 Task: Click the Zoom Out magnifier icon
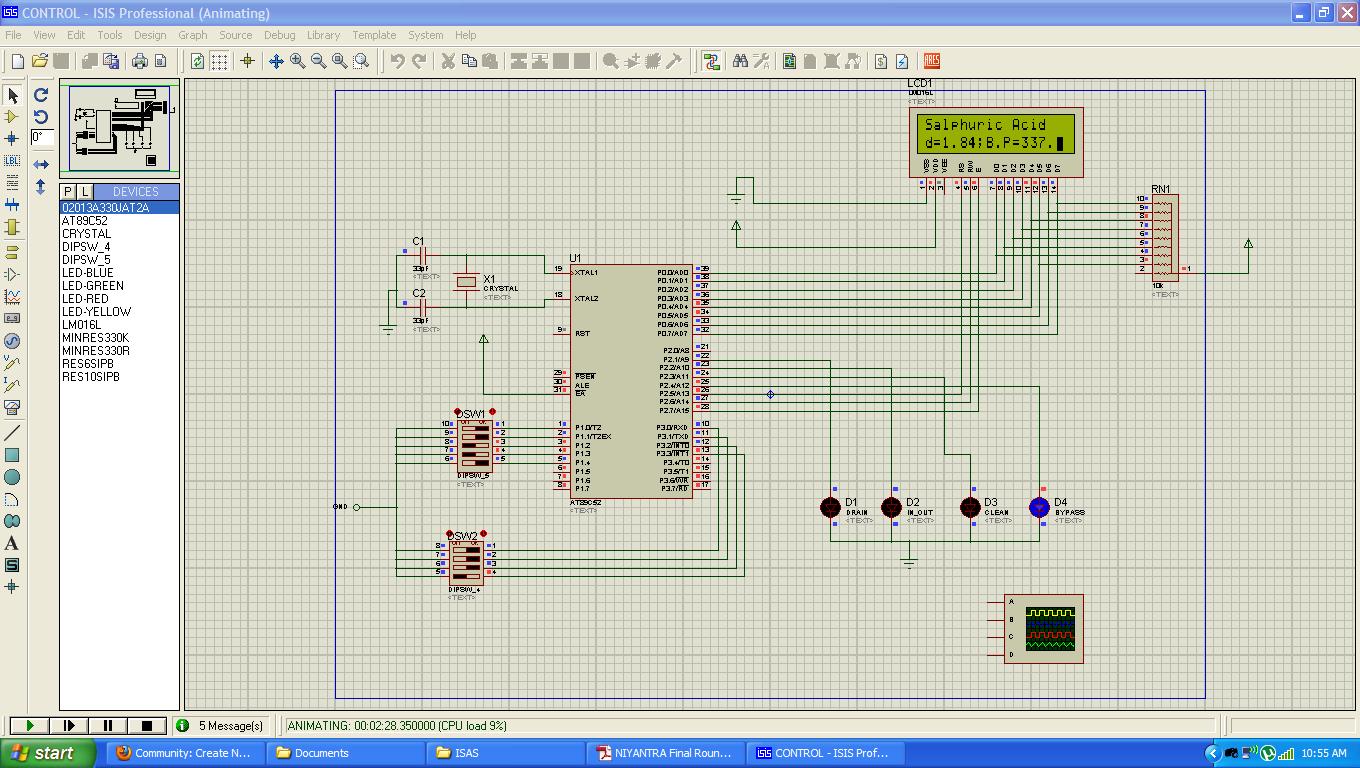point(318,61)
